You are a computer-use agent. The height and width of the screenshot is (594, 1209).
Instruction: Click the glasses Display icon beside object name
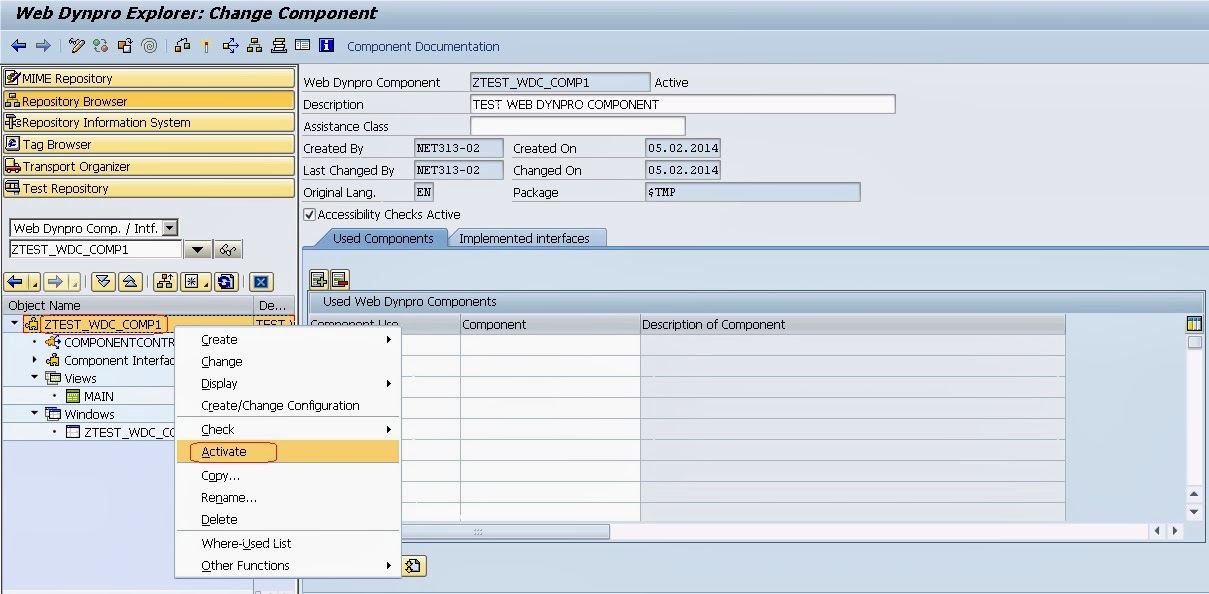[229, 250]
